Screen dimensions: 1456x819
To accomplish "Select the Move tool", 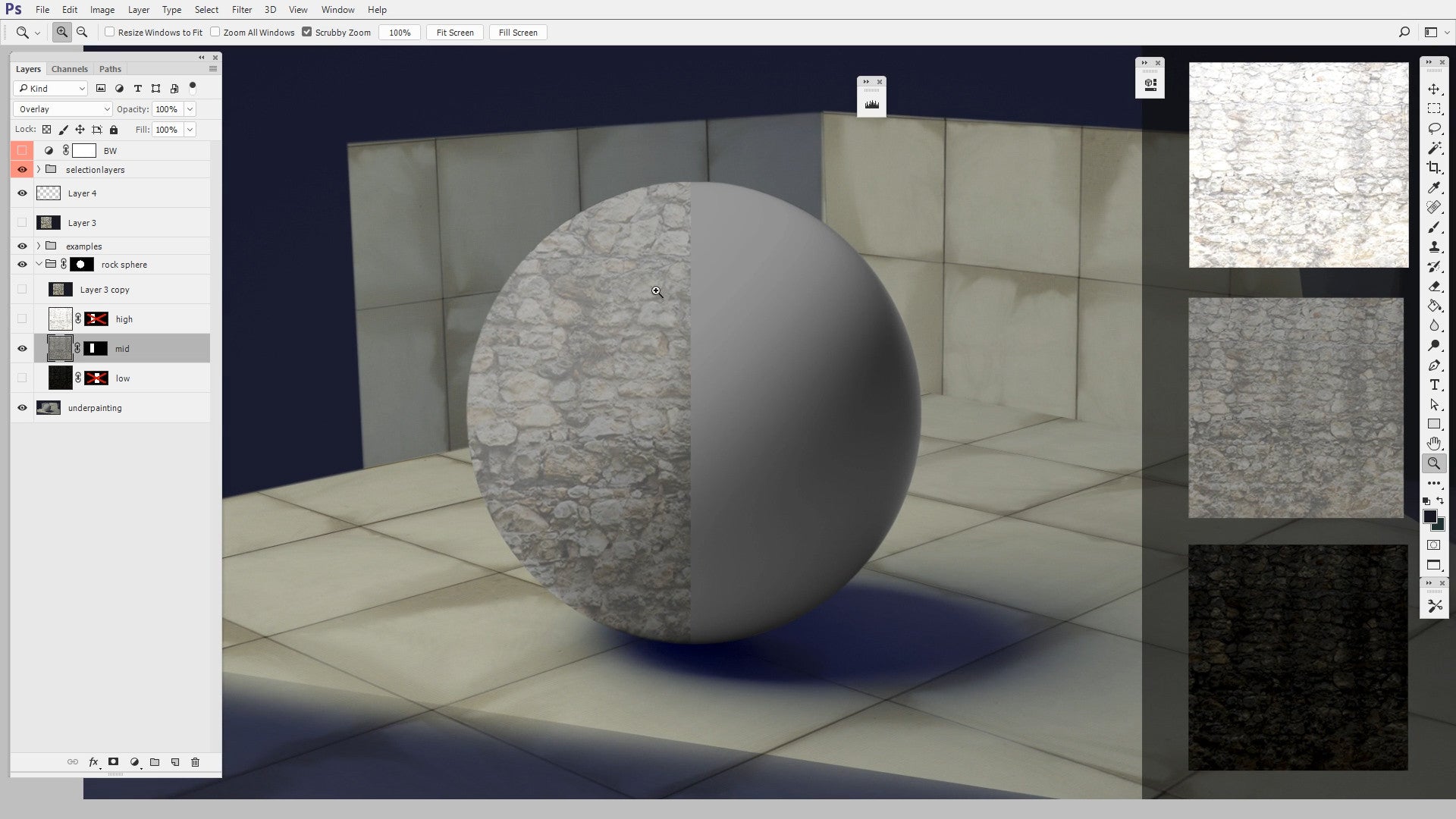I will point(1434,89).
